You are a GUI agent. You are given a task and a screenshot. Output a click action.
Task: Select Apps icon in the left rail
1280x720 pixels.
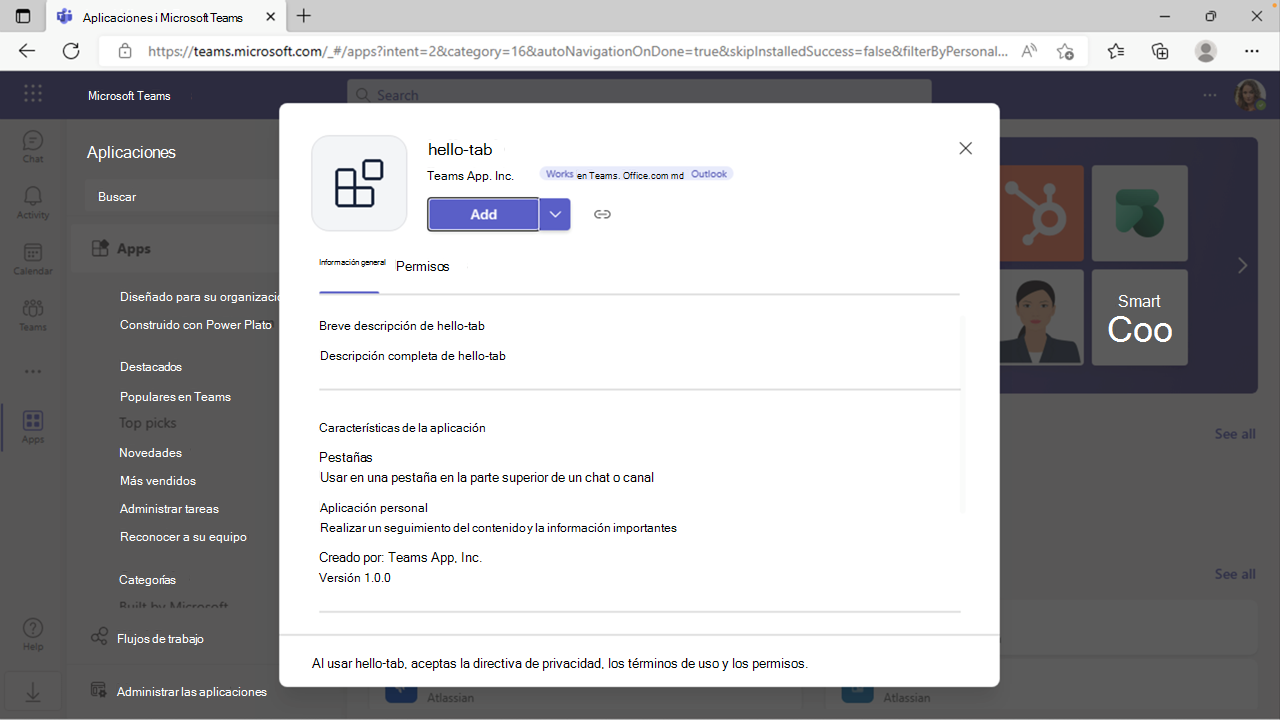click(33, 427)
